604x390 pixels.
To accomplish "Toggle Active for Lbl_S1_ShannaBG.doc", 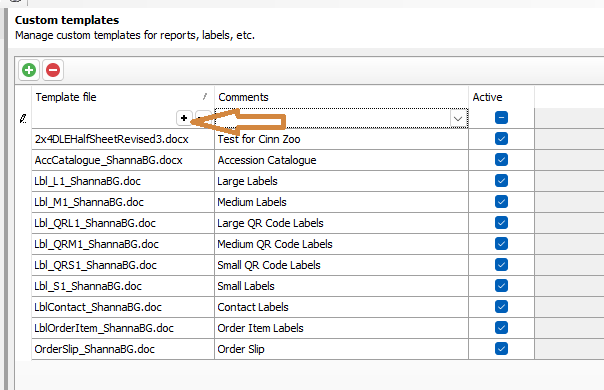I will coord(501,286).
